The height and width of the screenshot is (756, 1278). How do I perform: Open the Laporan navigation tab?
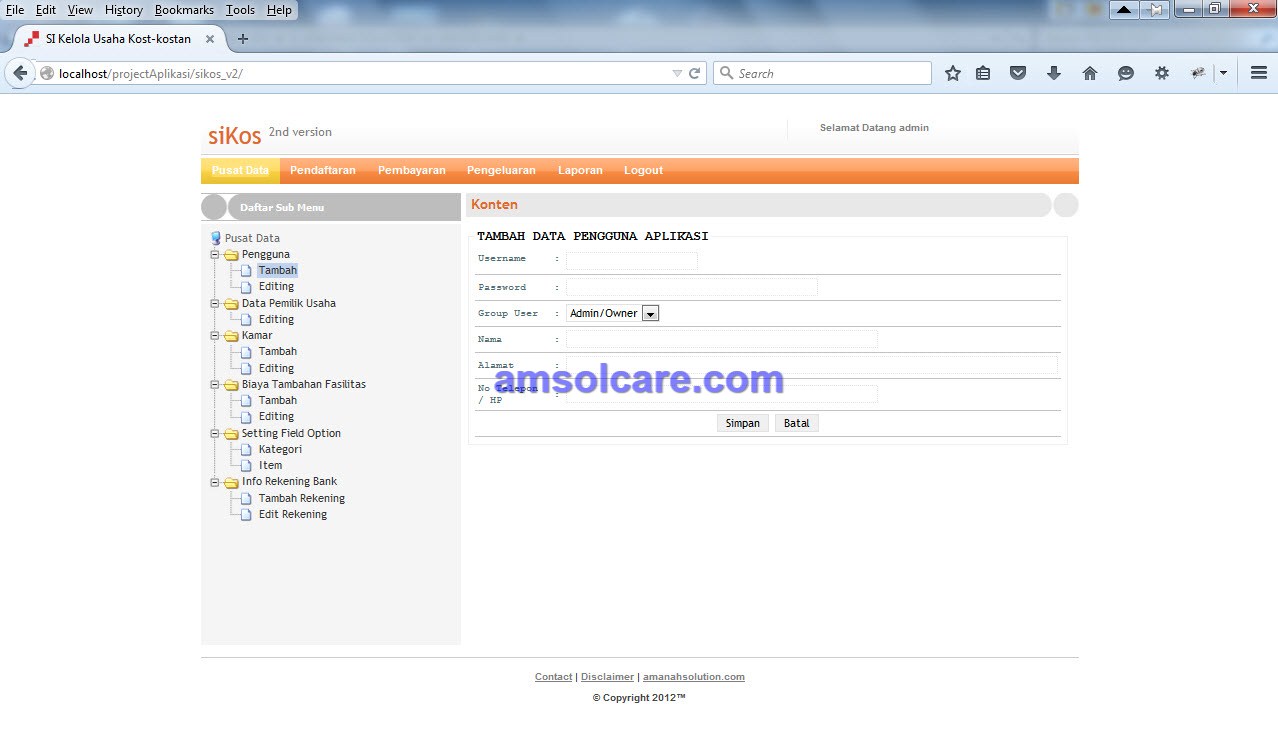(x=580, y=170)
